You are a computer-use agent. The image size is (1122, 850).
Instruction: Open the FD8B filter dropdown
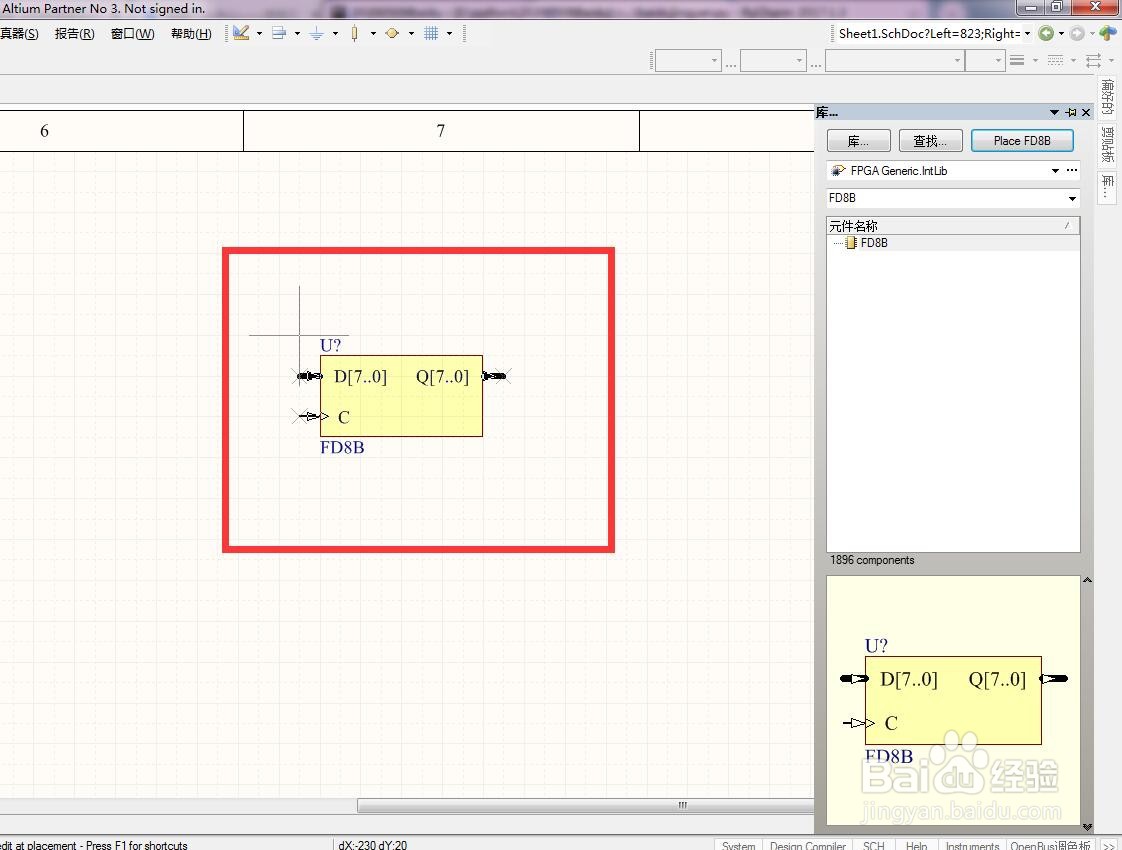1072,198
